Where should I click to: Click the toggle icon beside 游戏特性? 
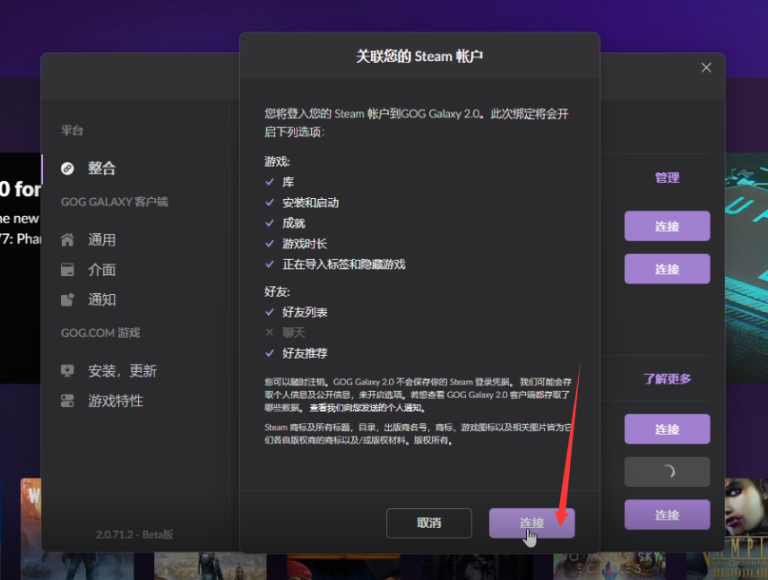click(x=67, y=401)
